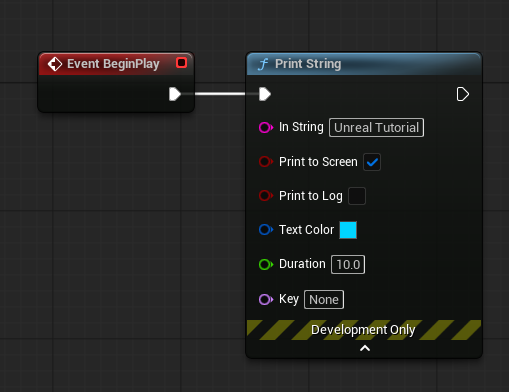Click the Text Color blue struct pin
This screenshot has height=392, width=509.
pos(266,230)
